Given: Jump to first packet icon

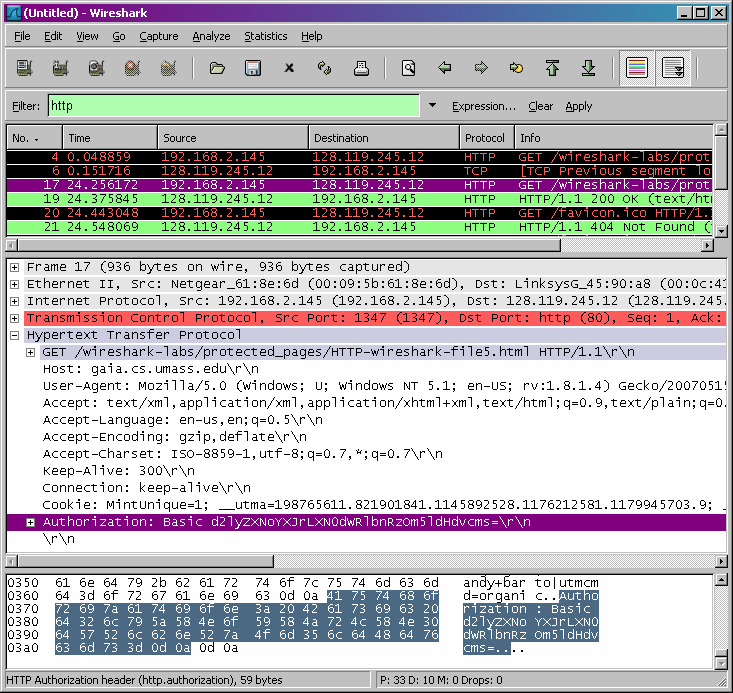Looking at the screenshot, I should point(553,68).
